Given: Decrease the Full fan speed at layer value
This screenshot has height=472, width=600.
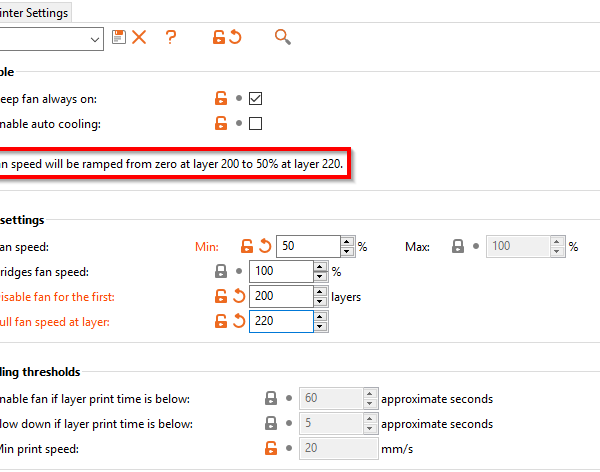Looking at the screenshot, I should pos(320,326).
